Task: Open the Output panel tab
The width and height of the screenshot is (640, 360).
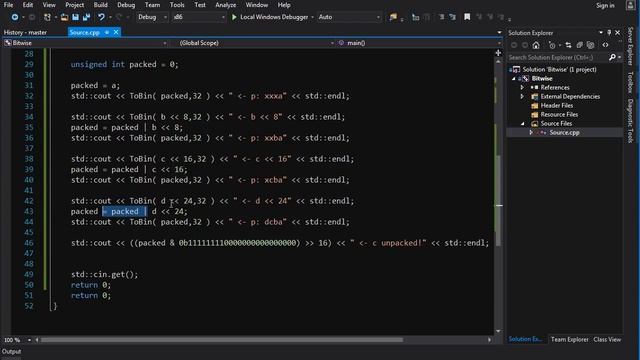Action: click(11, 351)
